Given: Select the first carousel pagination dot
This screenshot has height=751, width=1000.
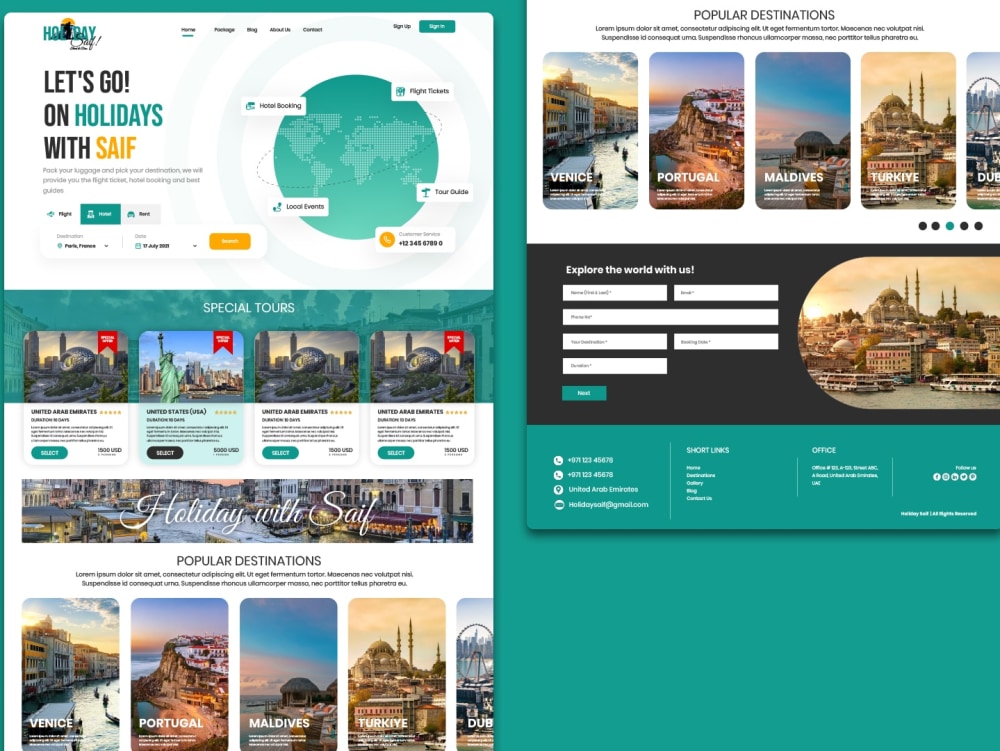Looking at the screenshot, I should tap(922, 226).
